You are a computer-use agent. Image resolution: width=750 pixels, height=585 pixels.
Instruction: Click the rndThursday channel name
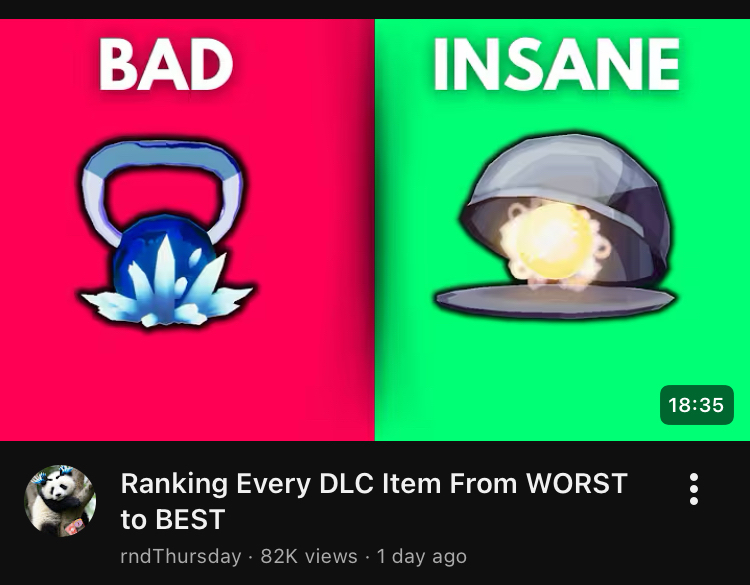(x=181, y=556)
